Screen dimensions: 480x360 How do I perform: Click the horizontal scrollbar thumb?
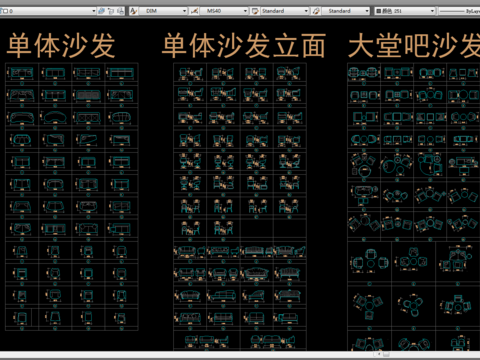point(386,354)
